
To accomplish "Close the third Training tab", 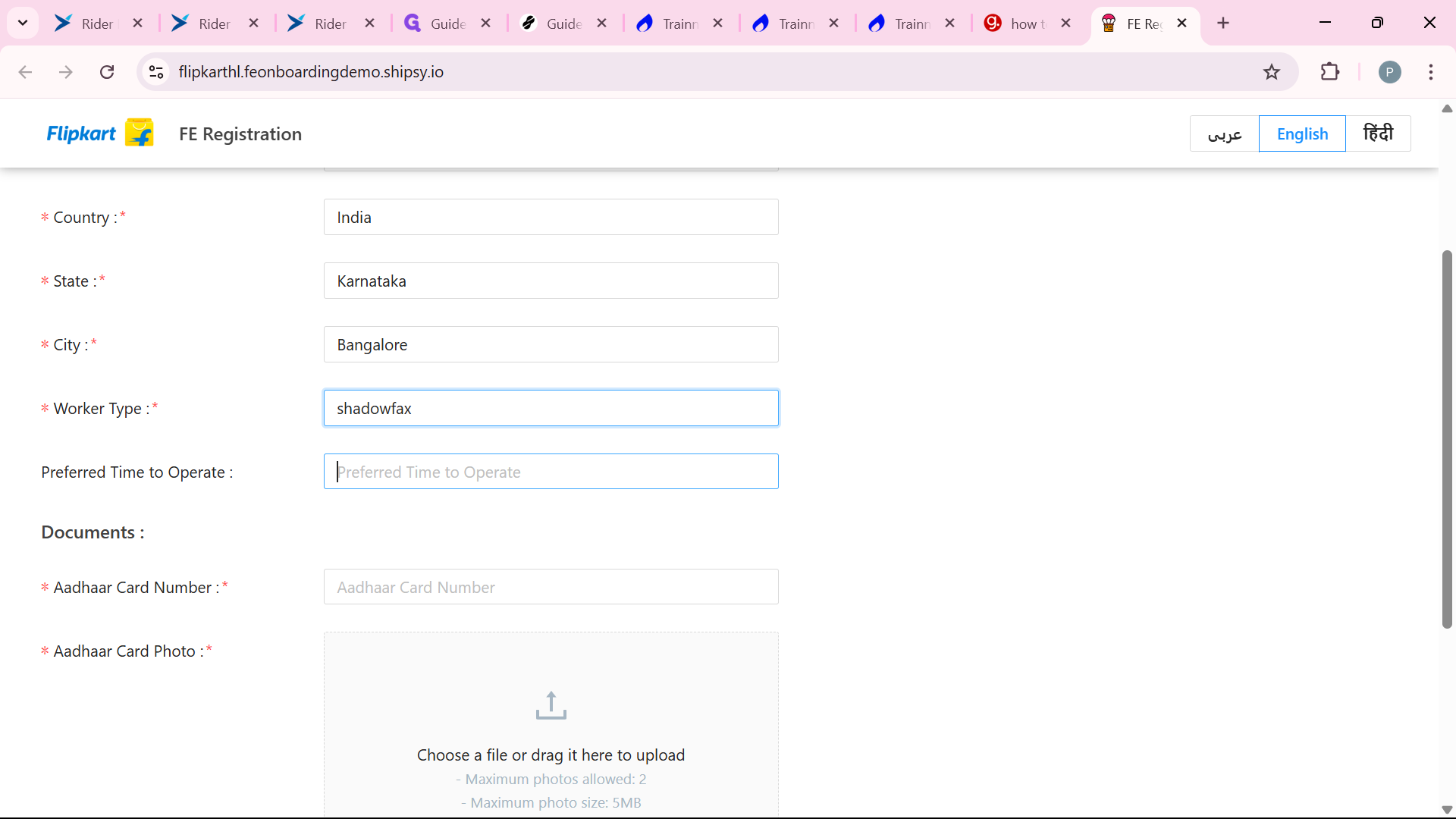I will (x=949, y=24).
